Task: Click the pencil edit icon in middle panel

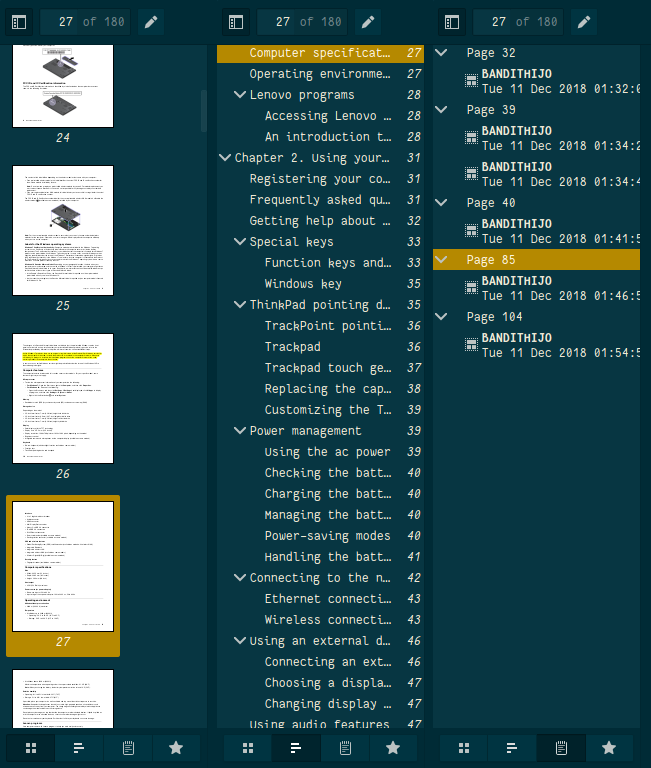Action: [367, 21]
